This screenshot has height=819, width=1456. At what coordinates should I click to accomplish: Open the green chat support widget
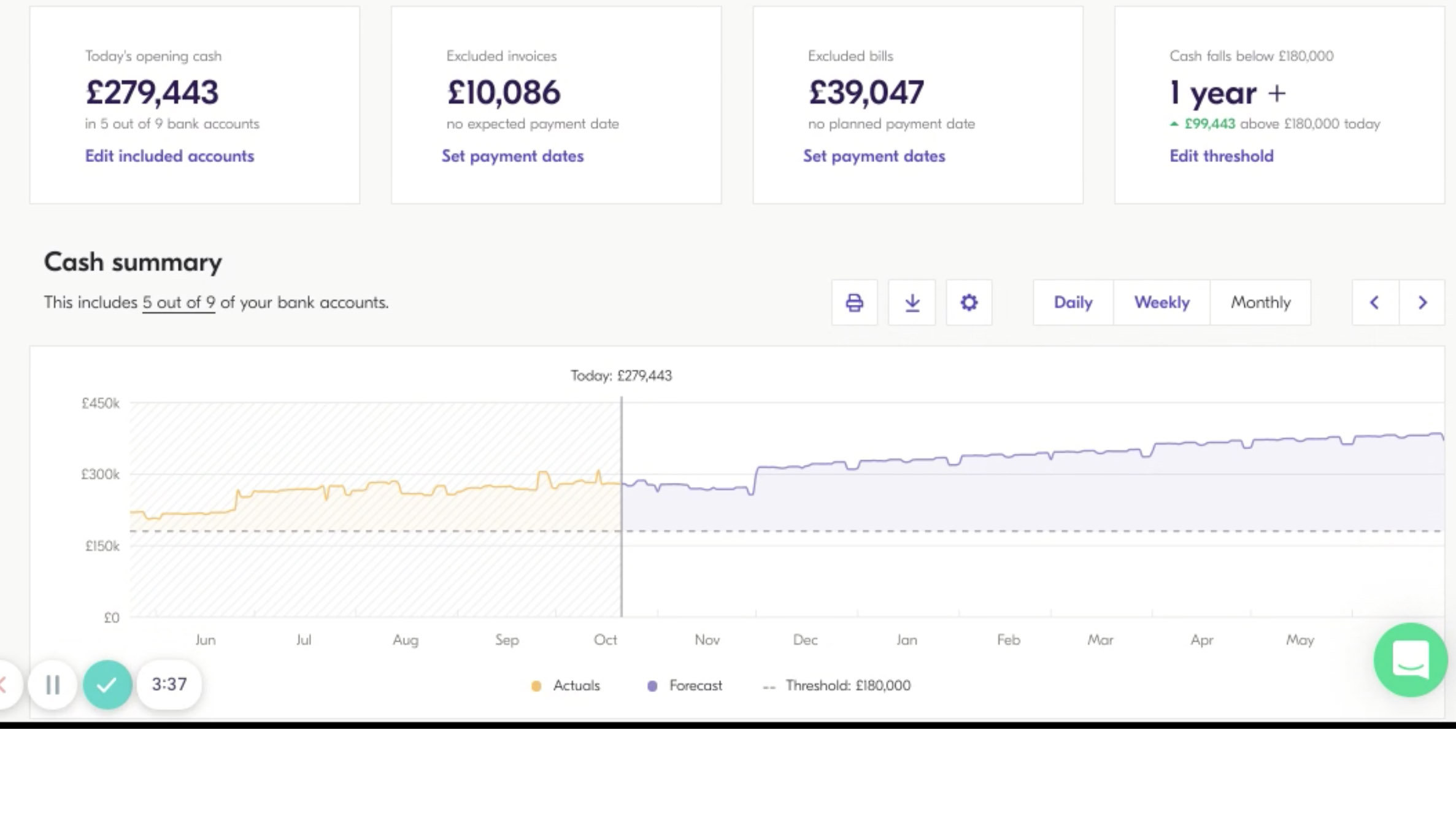(x=1411, y=660)
